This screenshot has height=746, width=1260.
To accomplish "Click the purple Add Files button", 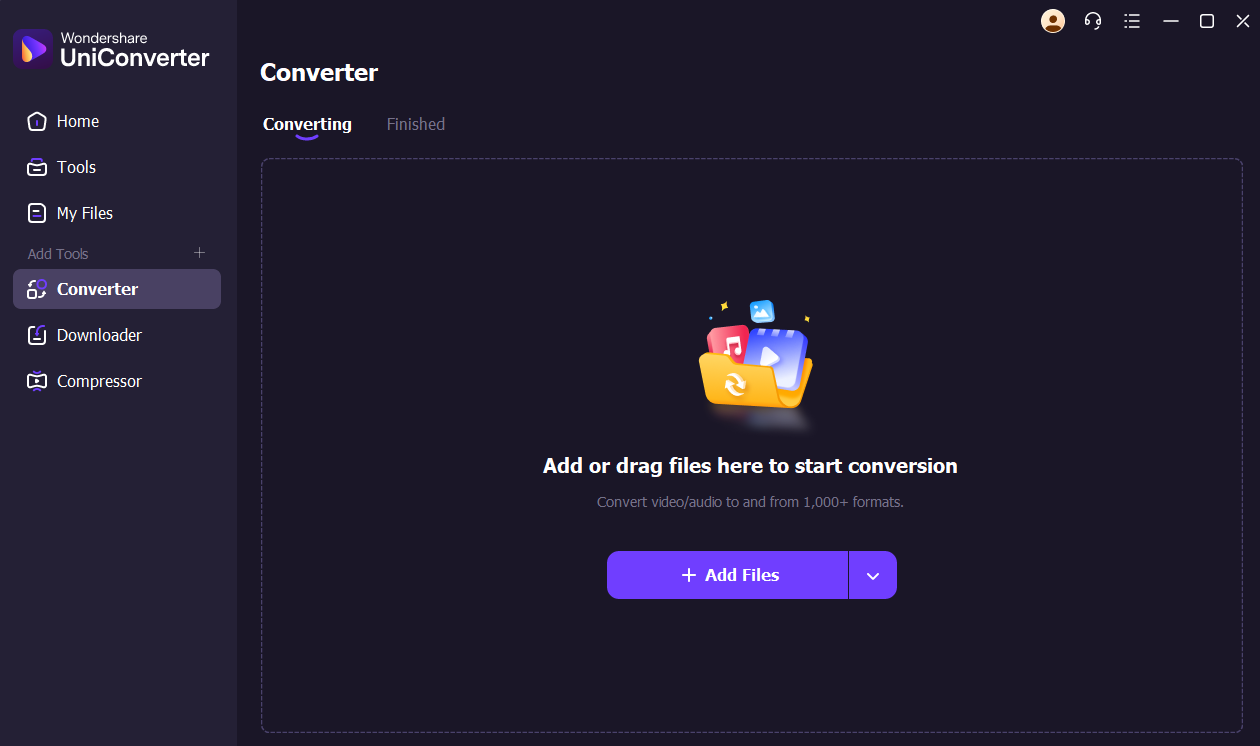I will pyautogui.click(x=727, y=575).
